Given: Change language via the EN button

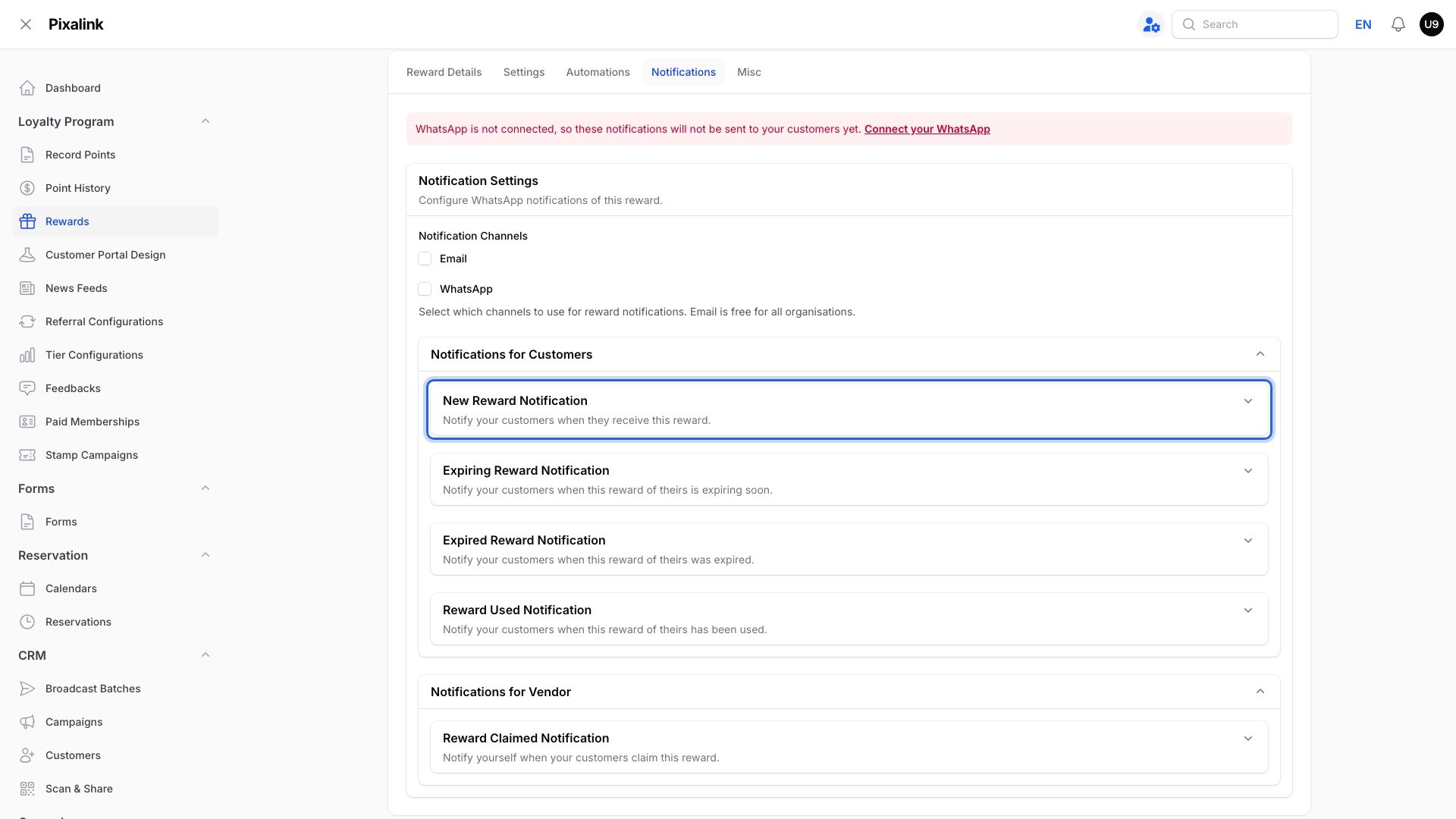Looking at the screenshot, I should [1363, 24].
